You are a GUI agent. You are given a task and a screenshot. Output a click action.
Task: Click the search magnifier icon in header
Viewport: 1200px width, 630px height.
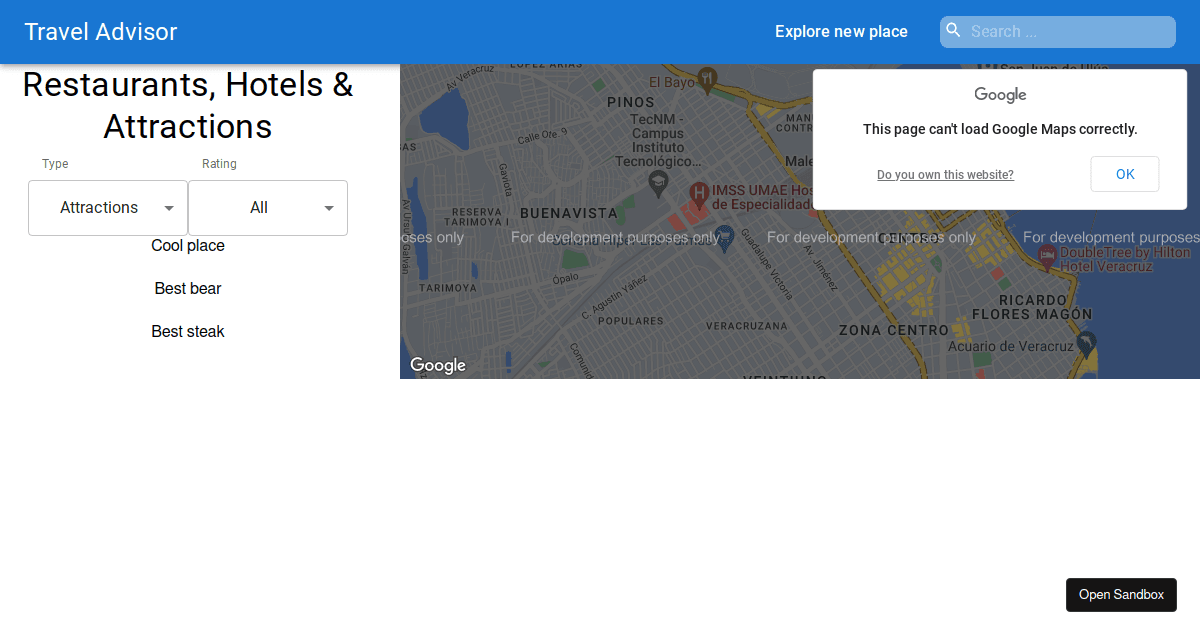pos(953,31)
